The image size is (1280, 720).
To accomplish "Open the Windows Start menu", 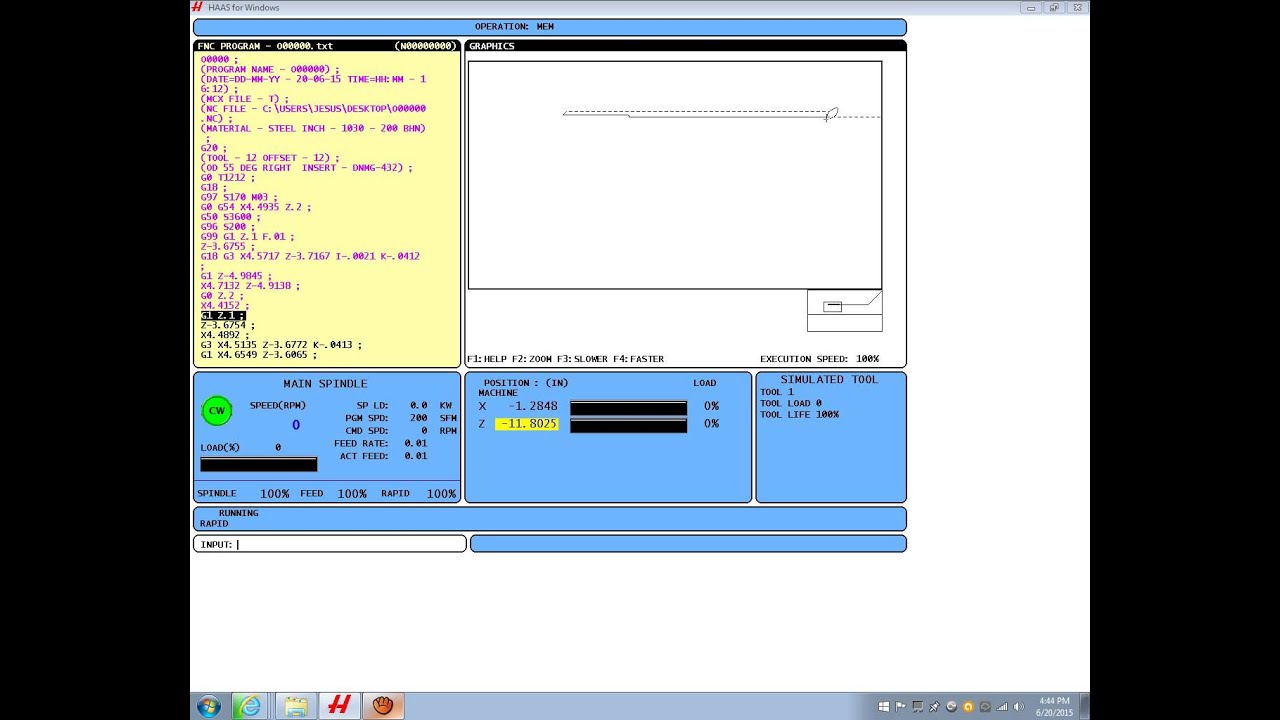I will [x=209, y=706].
